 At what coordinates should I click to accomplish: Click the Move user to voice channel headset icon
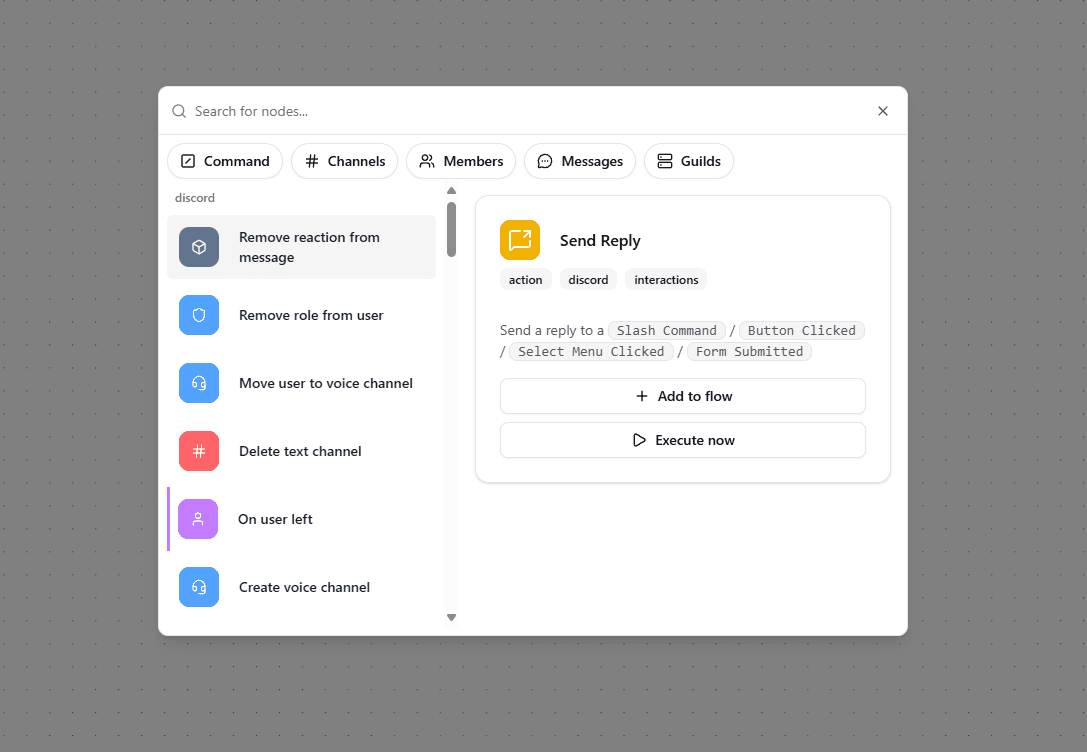point(199,383)
